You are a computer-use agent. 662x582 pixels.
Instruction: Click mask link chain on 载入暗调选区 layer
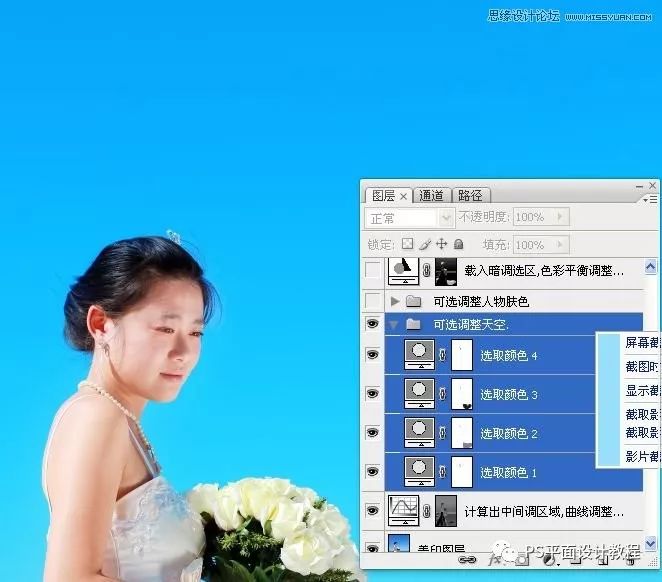(x=426, y=271)
